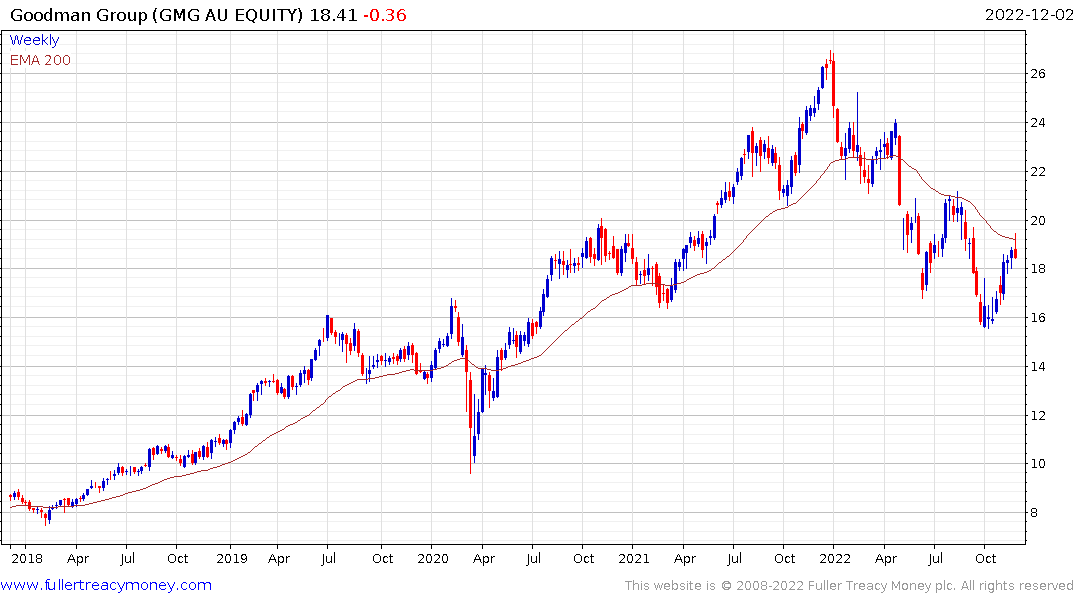This screenshot has height=600, width=1075.
Task: Click the -0.36 price change value
Action: pos(385,15)
